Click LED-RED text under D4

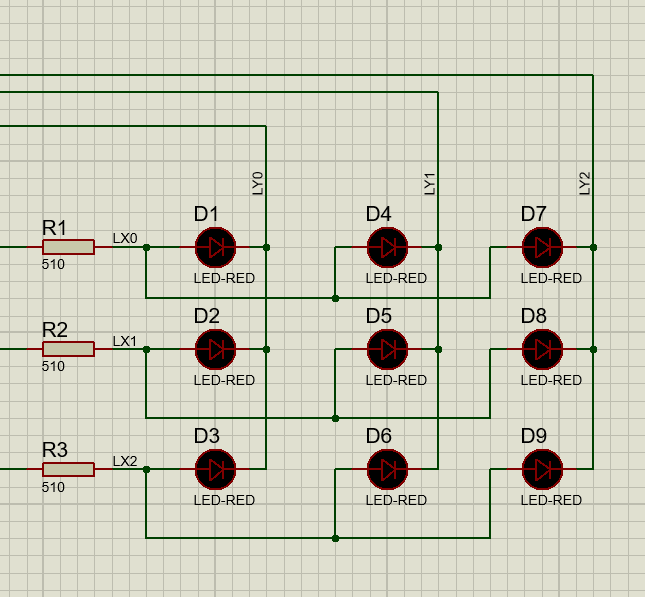(x=396, y=279)
